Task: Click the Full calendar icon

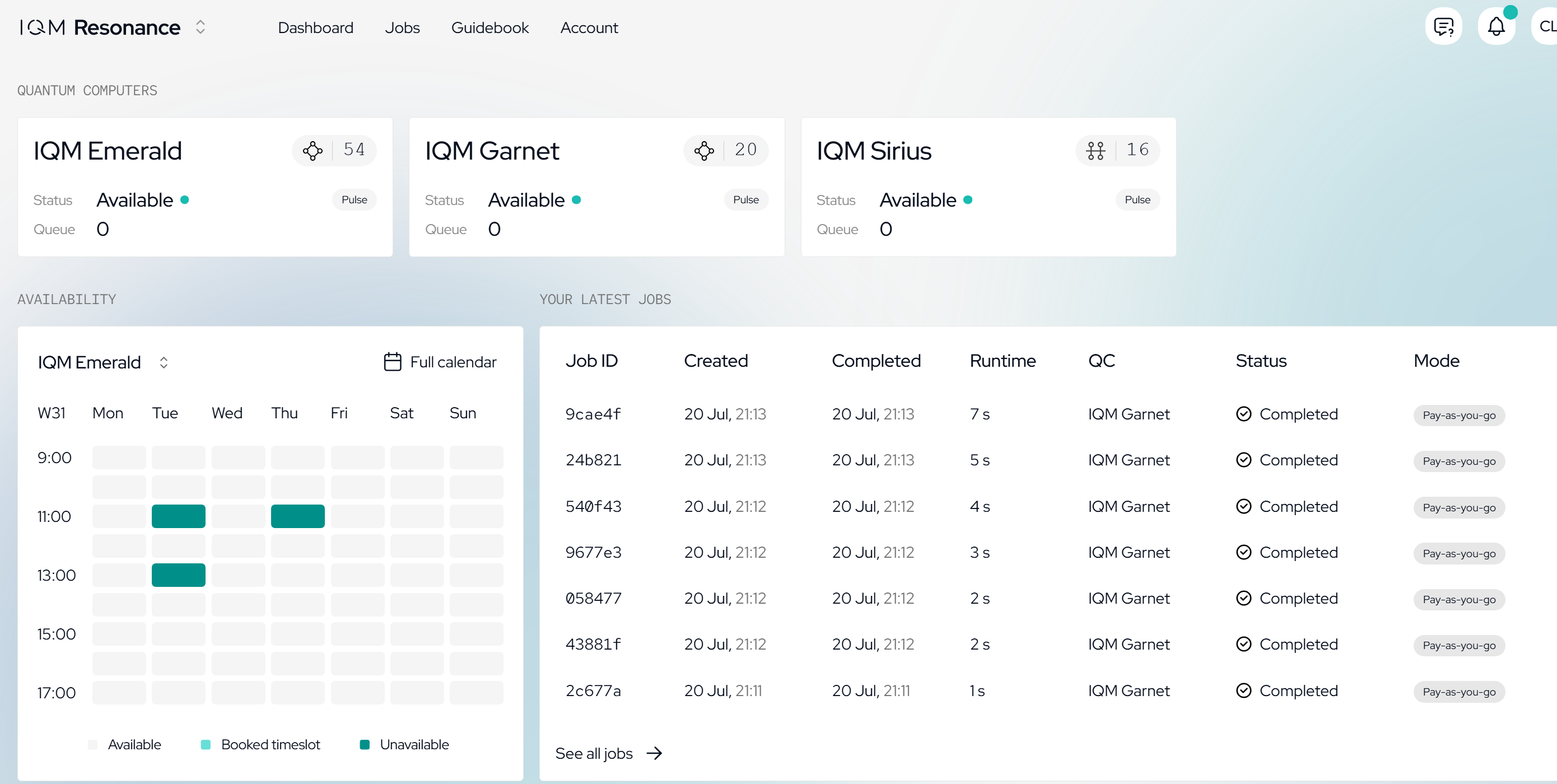Action: coord(392,362)
